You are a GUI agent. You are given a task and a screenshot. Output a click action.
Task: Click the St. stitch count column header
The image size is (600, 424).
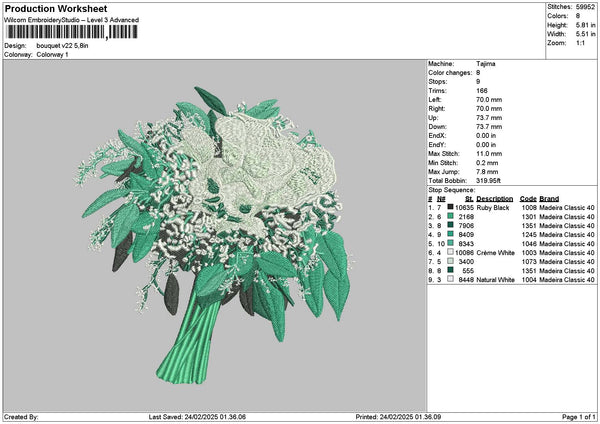tap(469, 198)
